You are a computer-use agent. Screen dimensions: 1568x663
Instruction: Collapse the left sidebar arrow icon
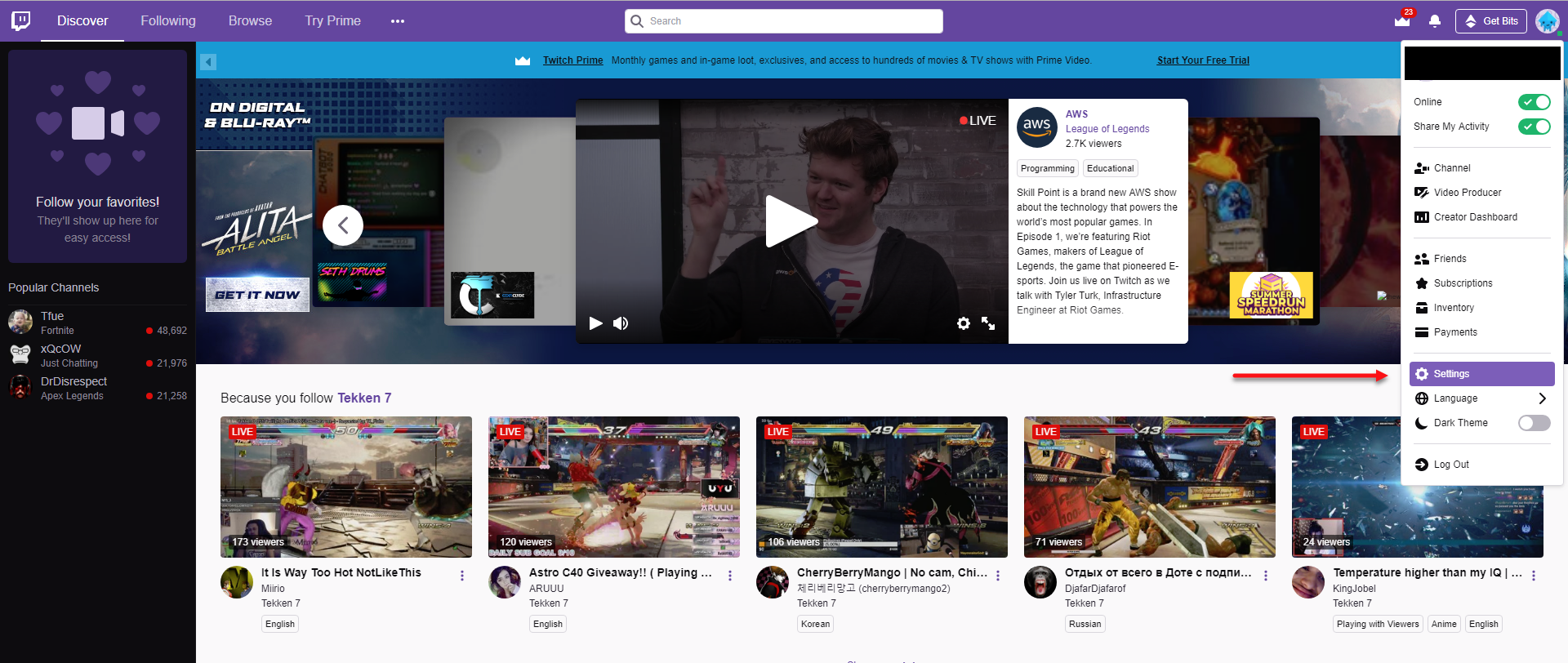208,61
